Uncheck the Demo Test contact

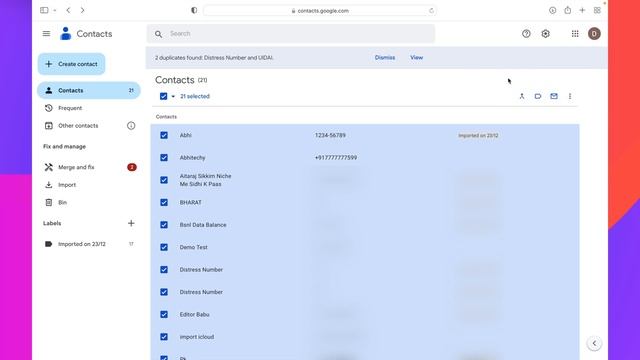pos(164,247)
